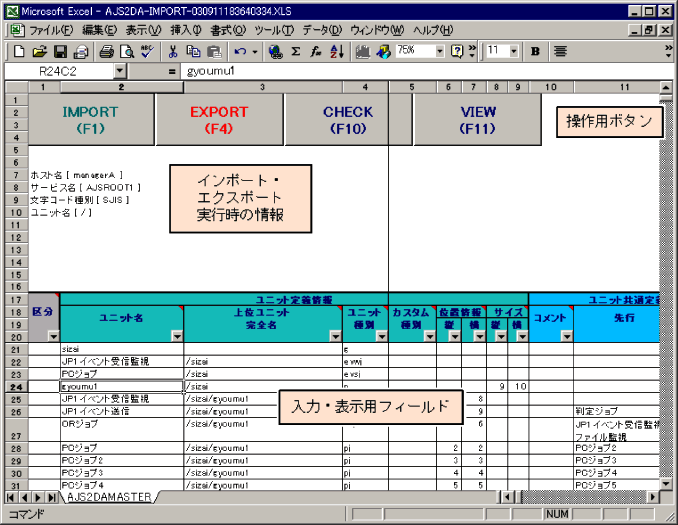Expand the undo history dropdown arrow

255,52
